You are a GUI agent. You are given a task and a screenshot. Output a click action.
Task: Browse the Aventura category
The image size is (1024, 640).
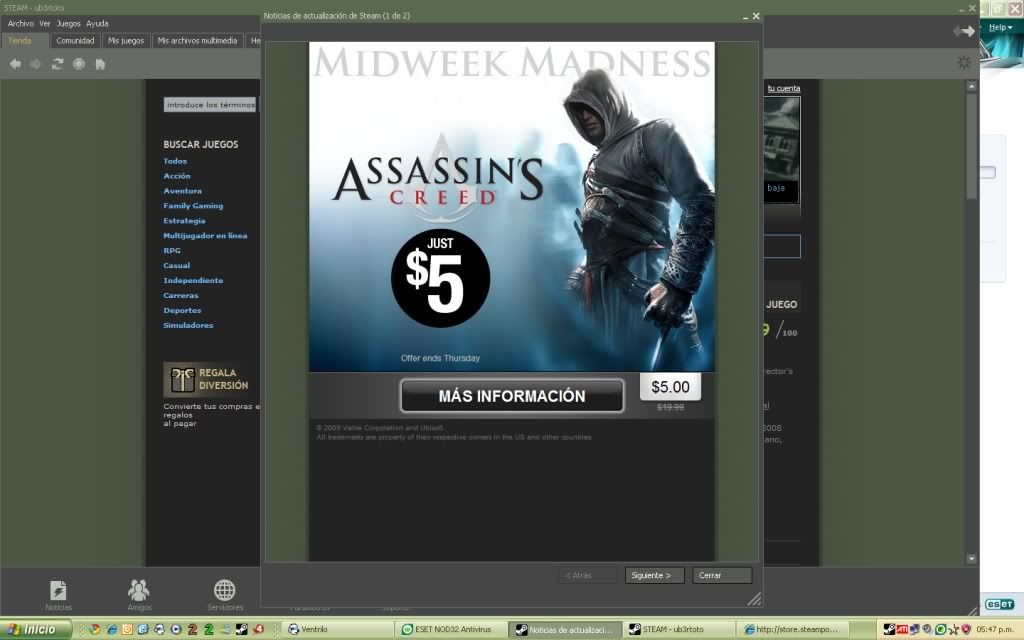(x=183, y=191)
